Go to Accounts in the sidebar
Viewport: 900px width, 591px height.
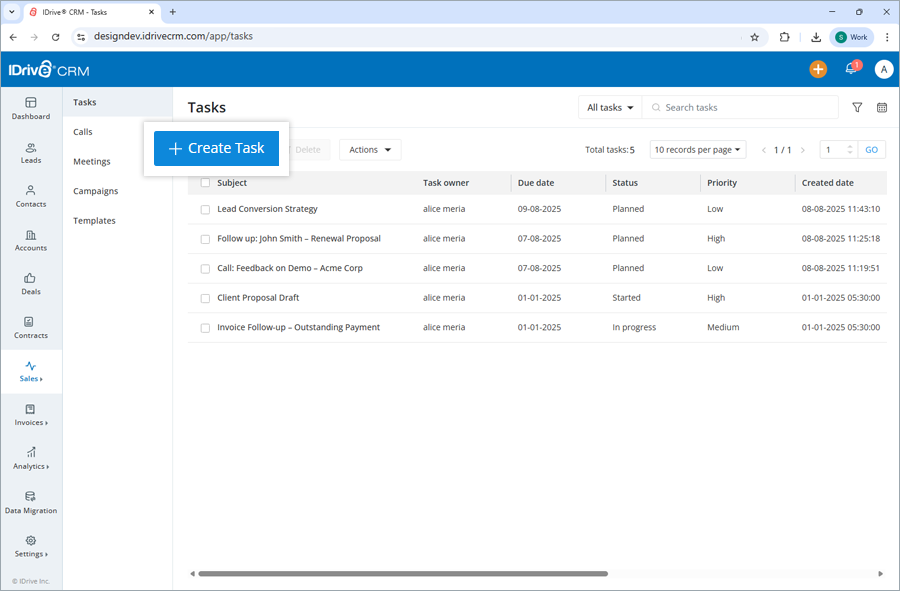[31, 242]
